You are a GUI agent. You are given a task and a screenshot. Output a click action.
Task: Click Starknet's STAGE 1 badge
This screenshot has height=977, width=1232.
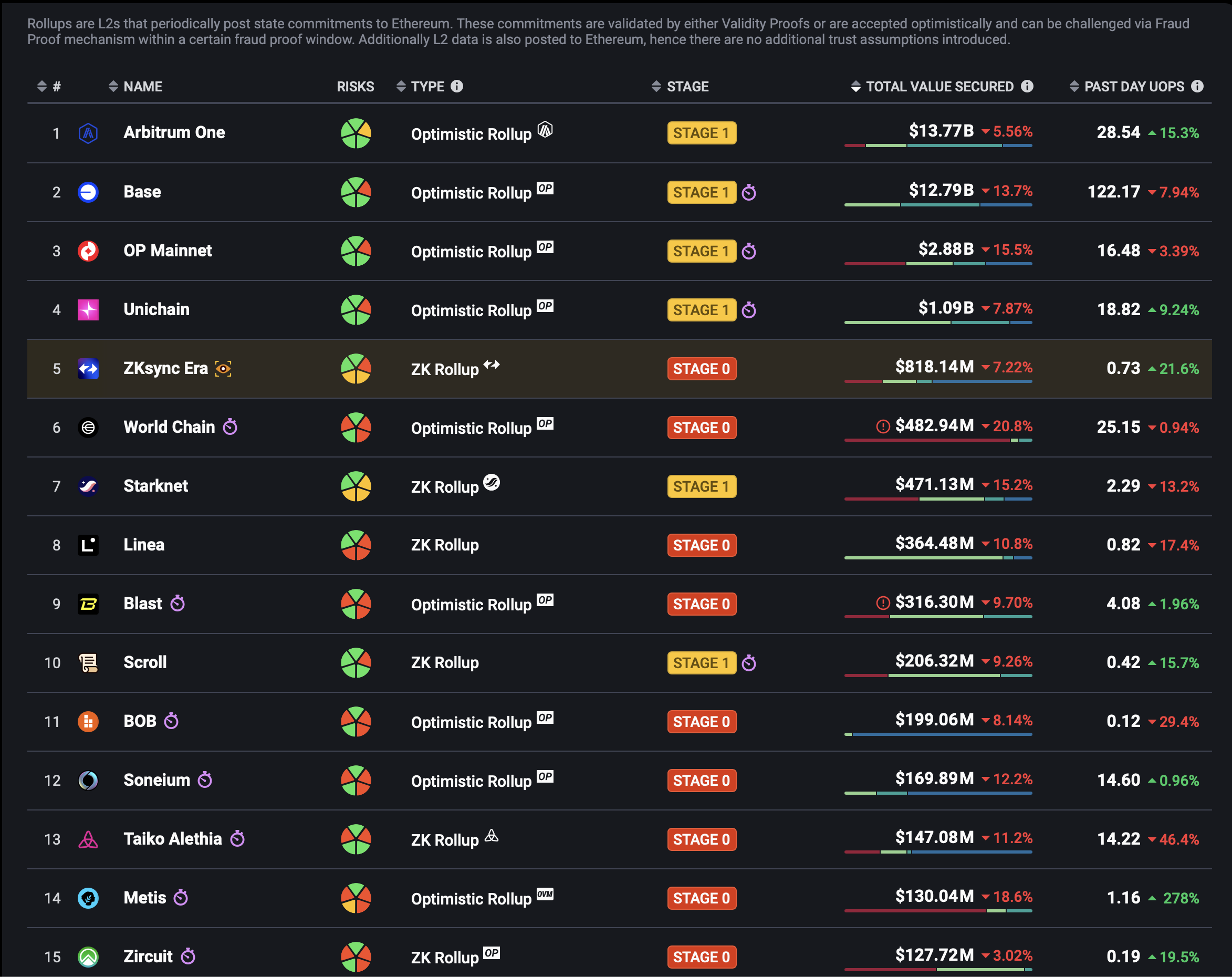click(702, 486)
